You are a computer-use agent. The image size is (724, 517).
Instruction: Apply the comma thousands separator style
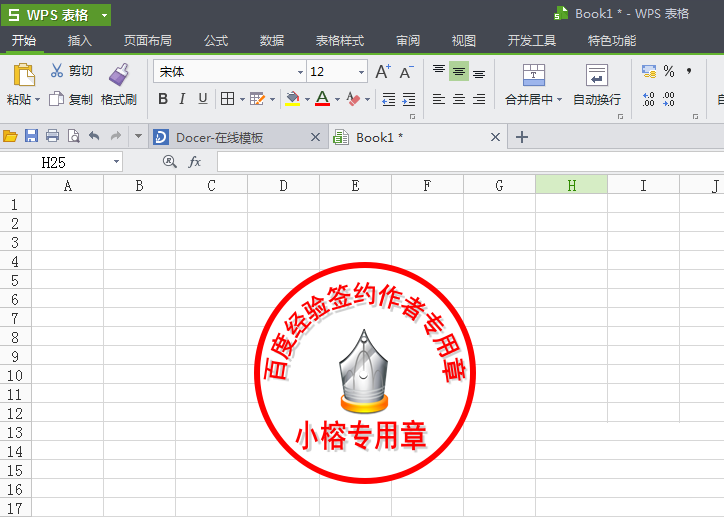pyautogui.click(x=689, y=71)
